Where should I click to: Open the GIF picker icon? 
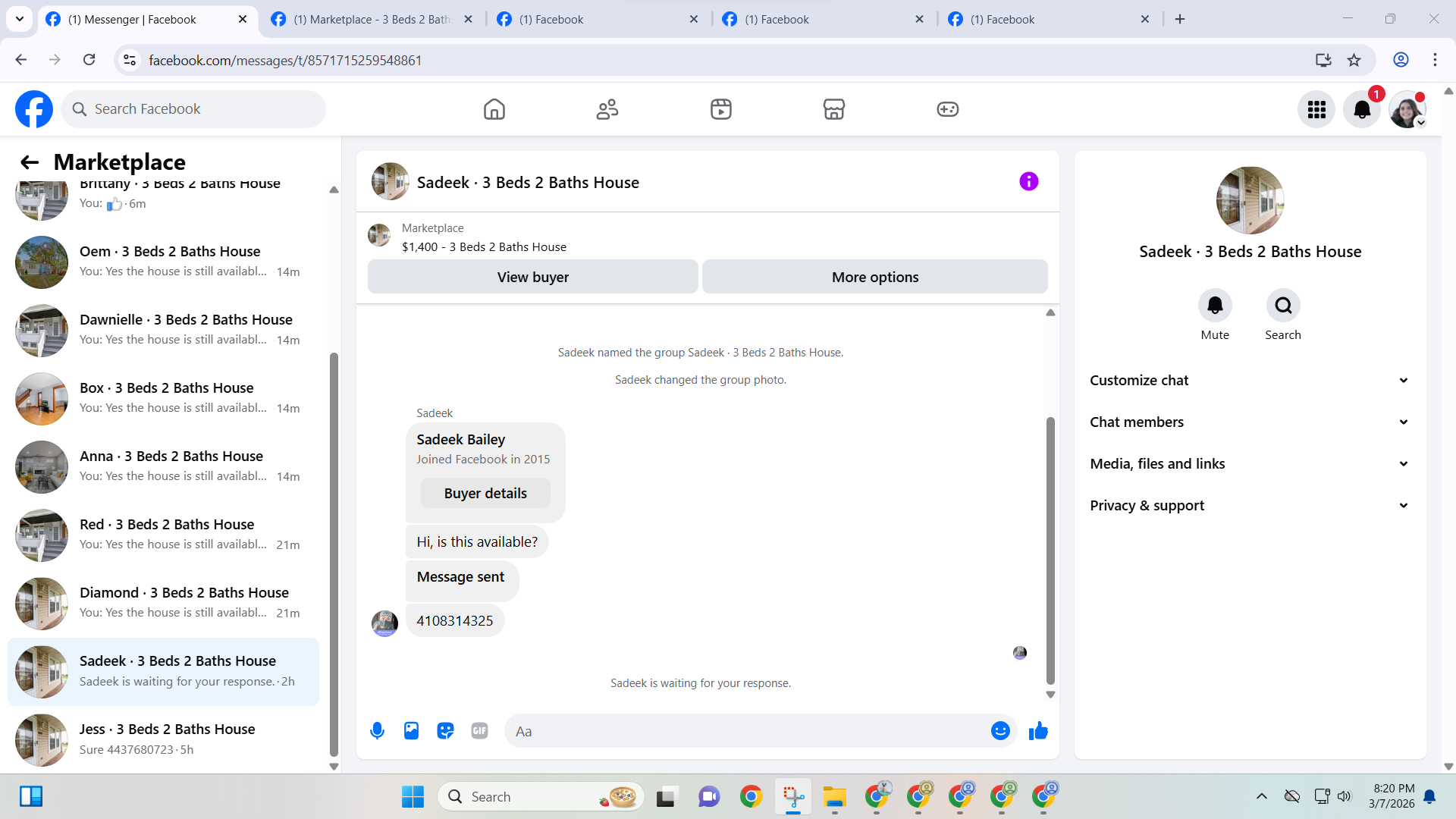pos(479,731)
